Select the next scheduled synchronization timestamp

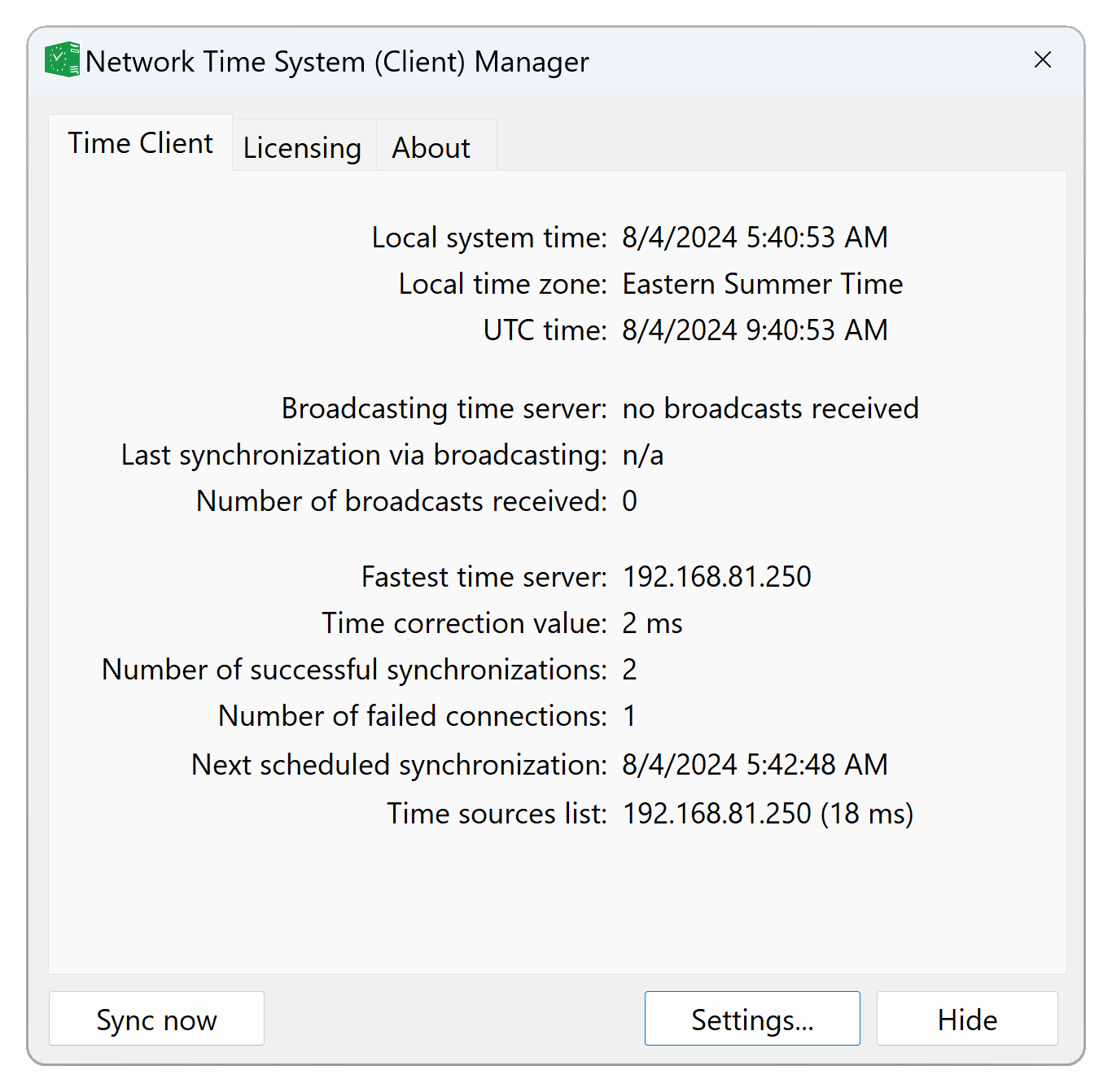(755, 764)
